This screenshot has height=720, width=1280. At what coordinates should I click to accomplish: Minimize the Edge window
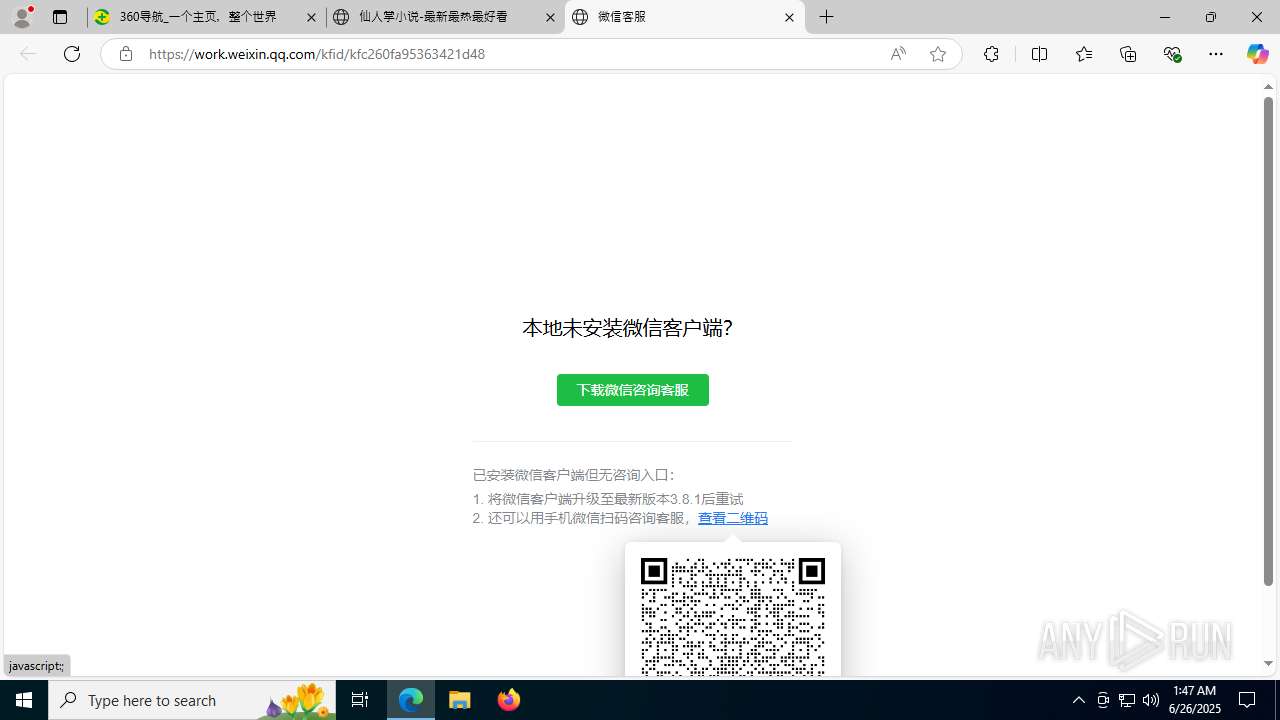pyautogui.click(x=1165, y=17)
